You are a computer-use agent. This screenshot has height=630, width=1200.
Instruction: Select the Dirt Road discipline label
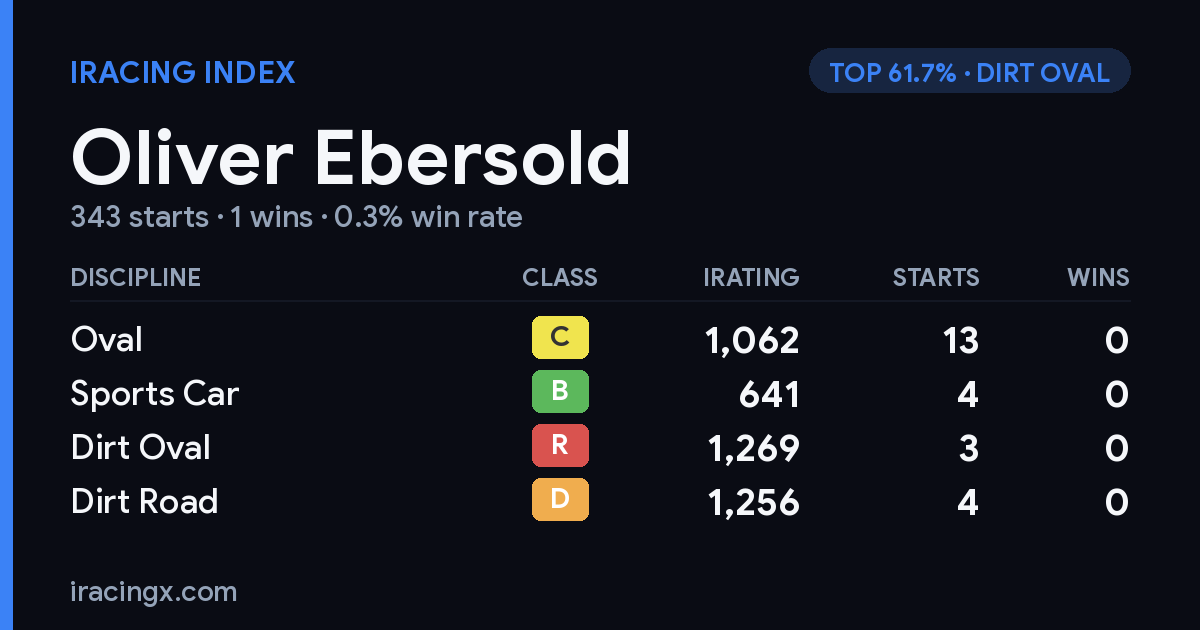click(145, 501)
